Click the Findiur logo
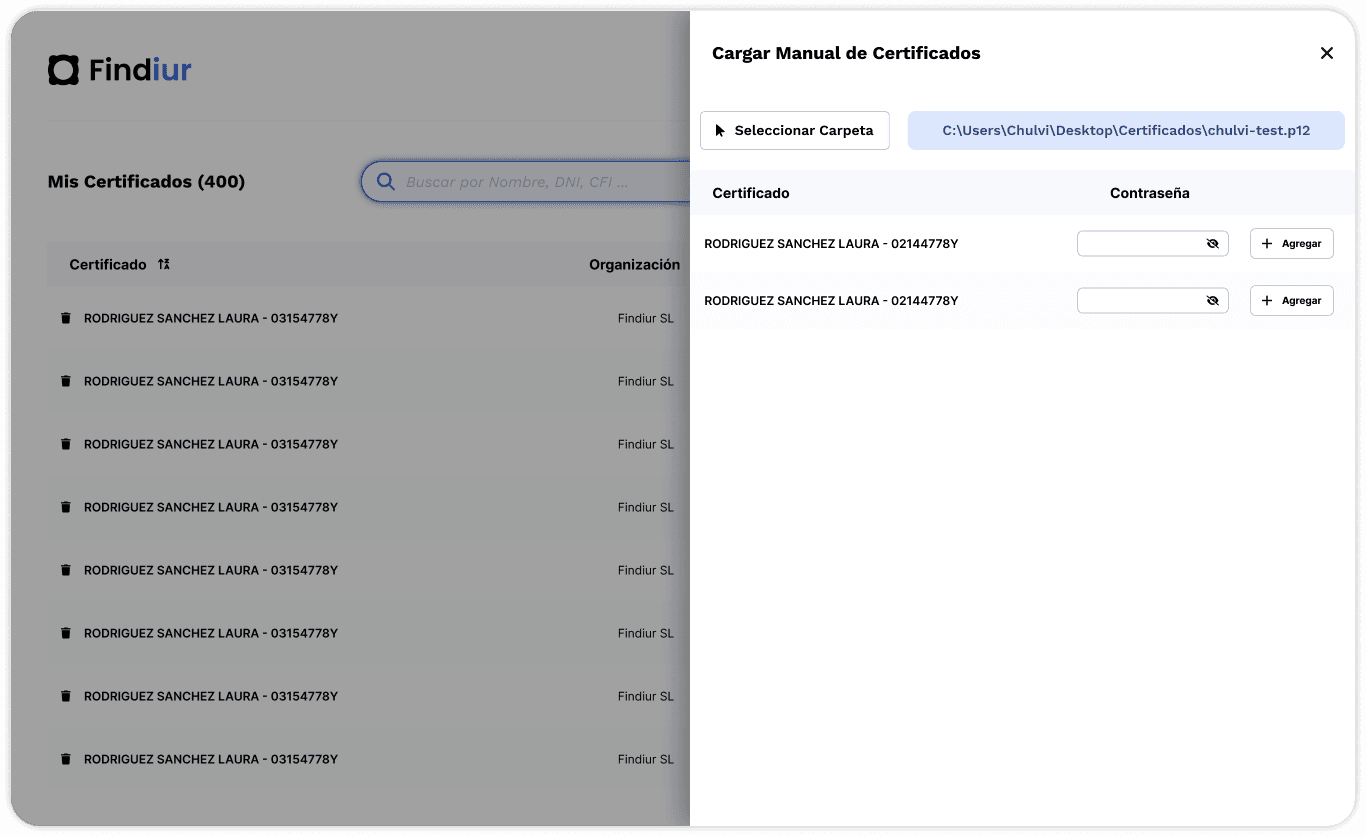 point(120,70)
